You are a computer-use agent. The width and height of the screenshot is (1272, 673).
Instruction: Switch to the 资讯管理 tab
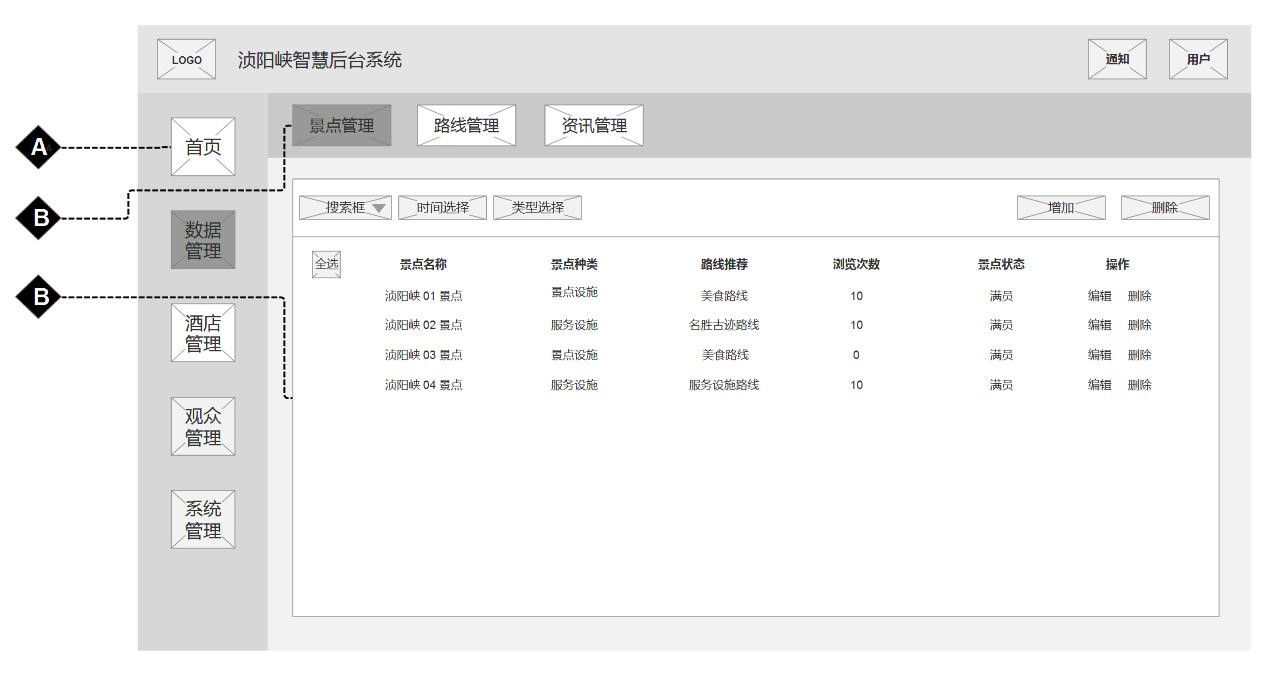(594, 125)
